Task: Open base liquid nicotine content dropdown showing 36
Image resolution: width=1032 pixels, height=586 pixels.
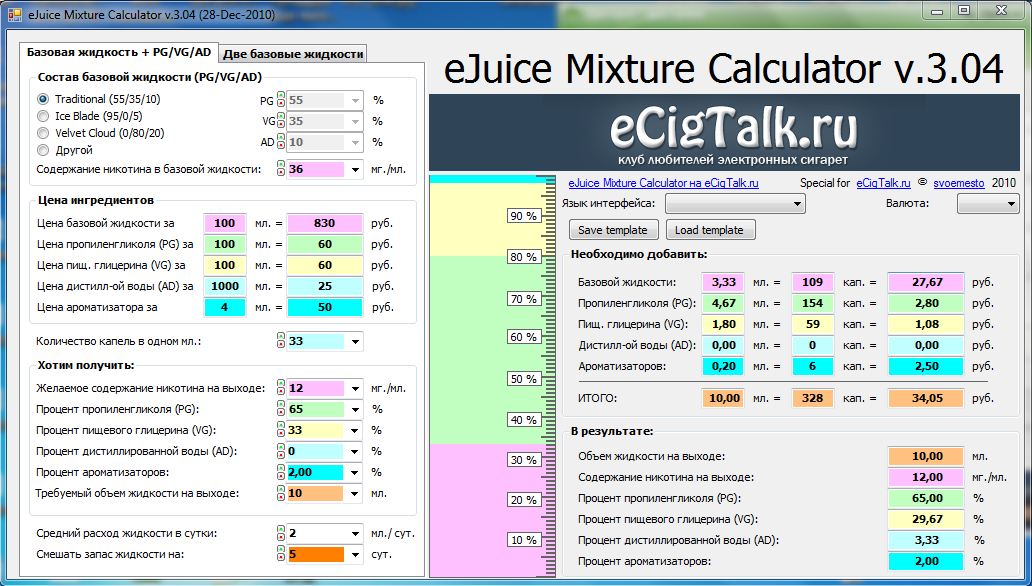Action: coord(355,170)
